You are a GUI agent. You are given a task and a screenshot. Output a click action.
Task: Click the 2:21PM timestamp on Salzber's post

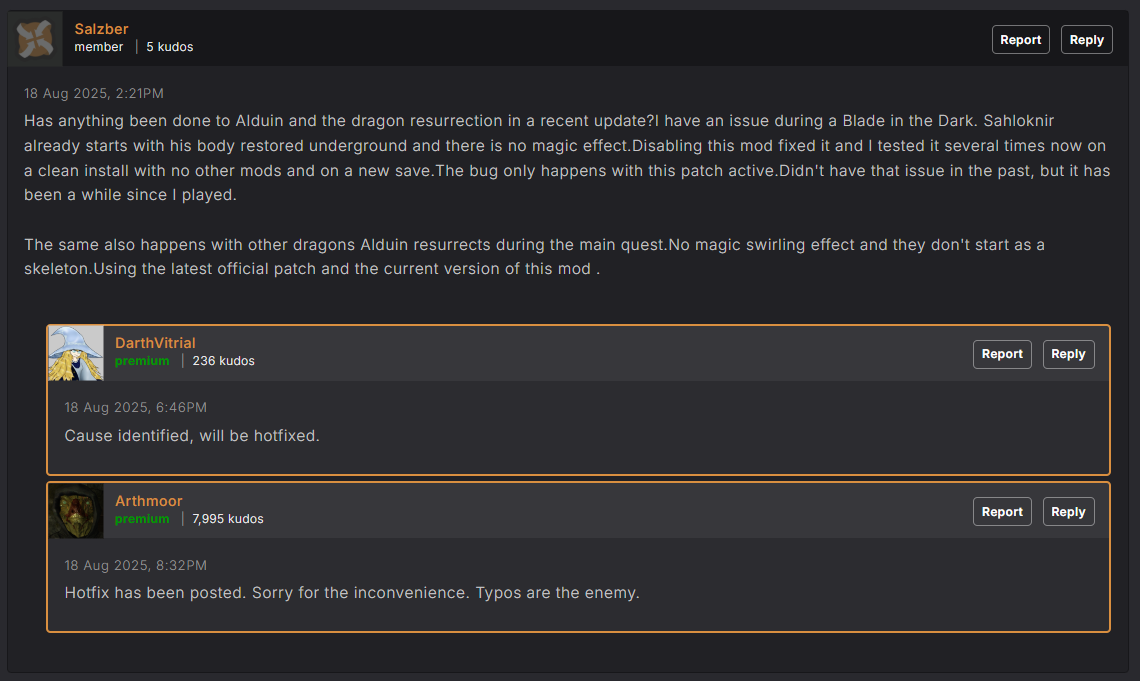pos(94,94)
